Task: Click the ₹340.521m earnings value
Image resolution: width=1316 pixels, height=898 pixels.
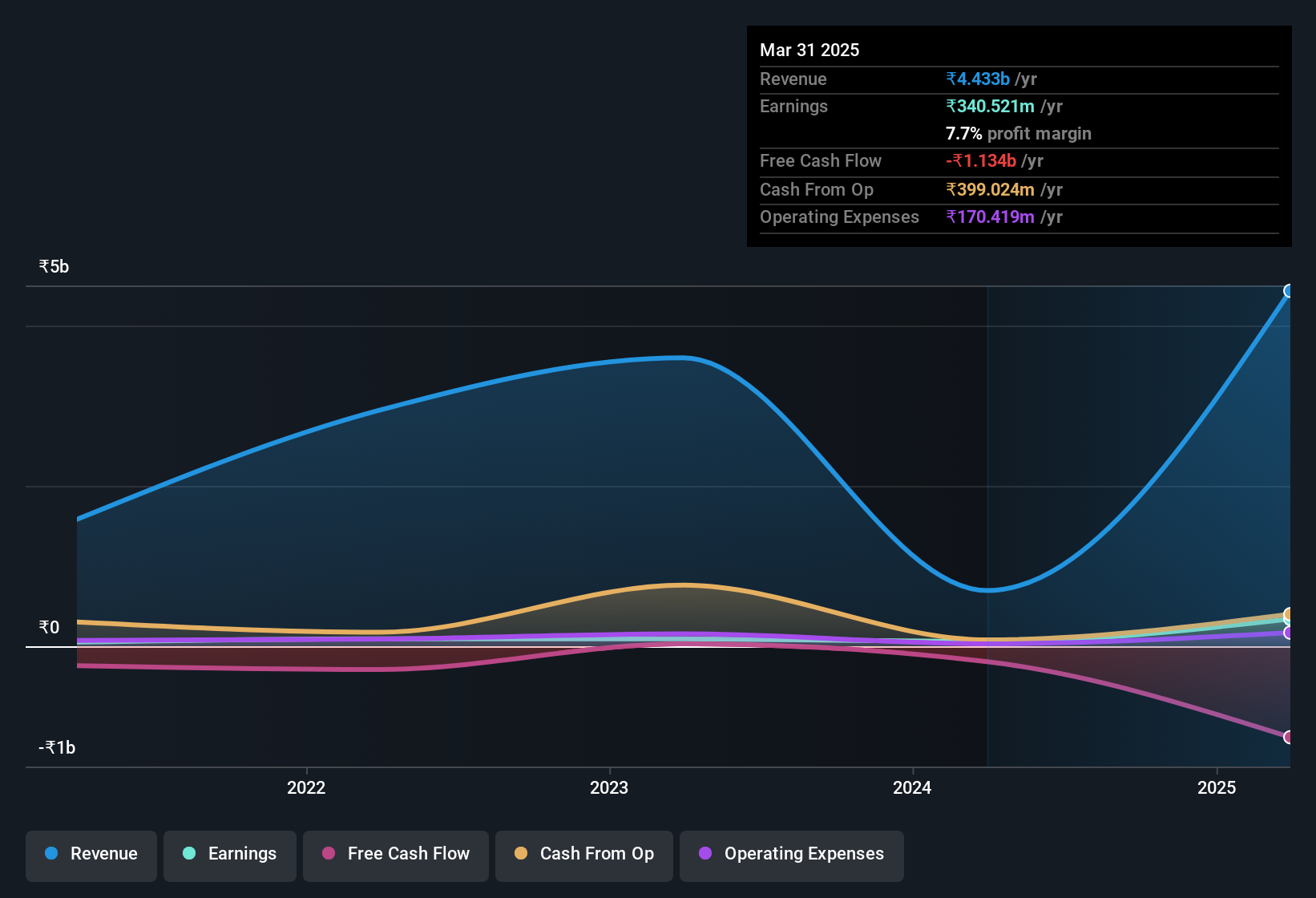Action: pyautogui.click(x=991, y=106)
